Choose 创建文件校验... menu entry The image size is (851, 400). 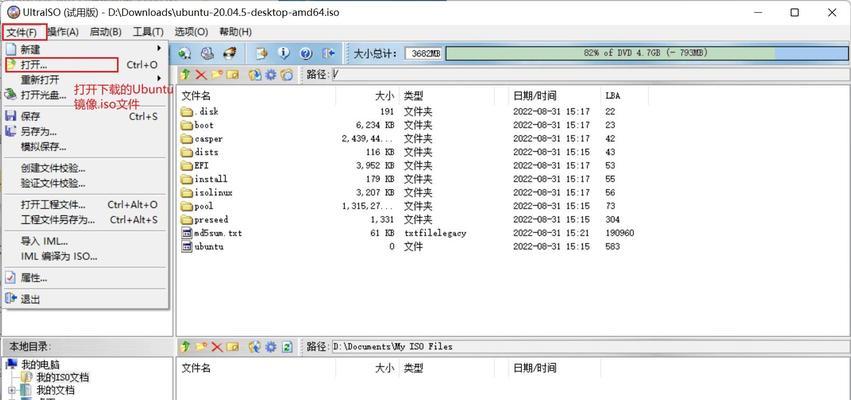tap(85, 168)
